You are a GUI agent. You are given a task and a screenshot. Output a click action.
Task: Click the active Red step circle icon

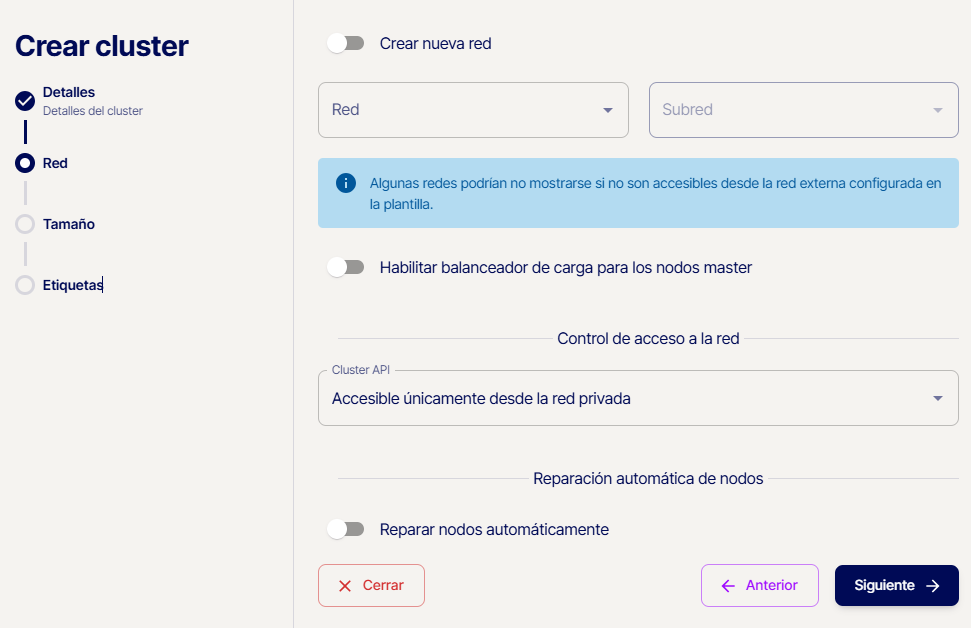pyautogui.click(x=25, y=163)
